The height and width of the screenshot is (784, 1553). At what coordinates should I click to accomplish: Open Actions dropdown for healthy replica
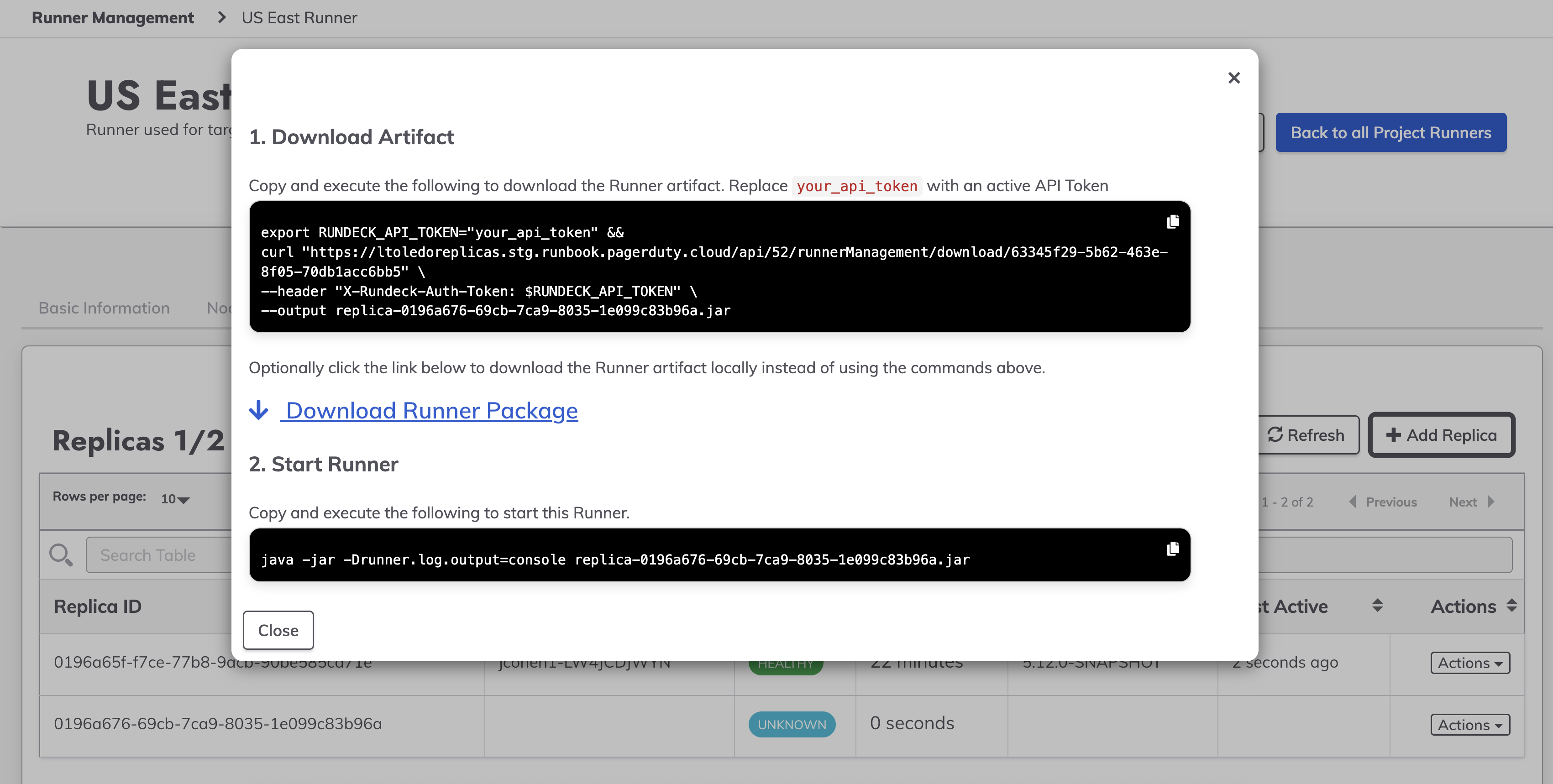click(x=1470, y=663)
